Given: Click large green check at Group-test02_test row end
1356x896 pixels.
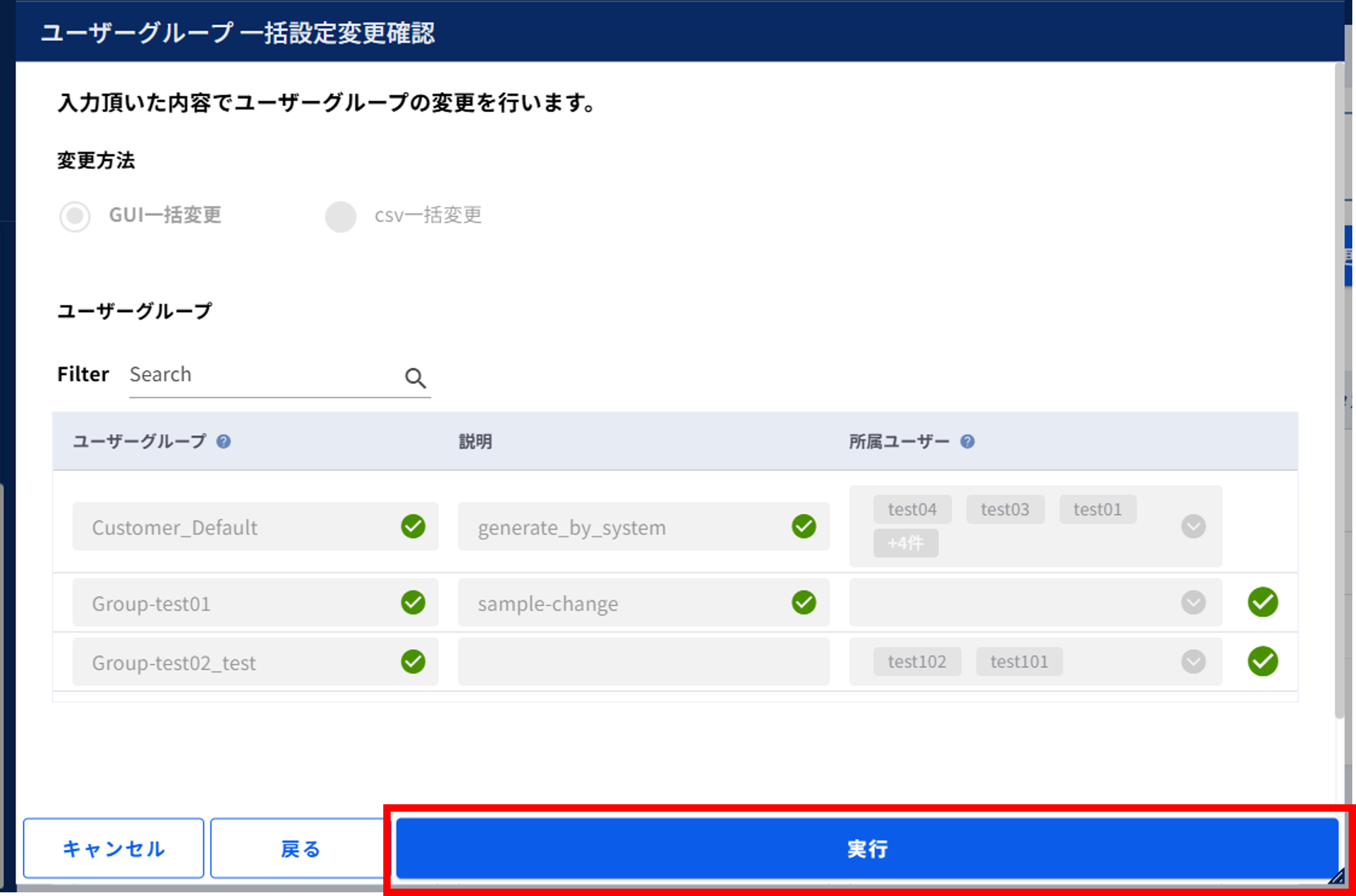Looking at the screenshot, I should click(x=1263, y=661).
